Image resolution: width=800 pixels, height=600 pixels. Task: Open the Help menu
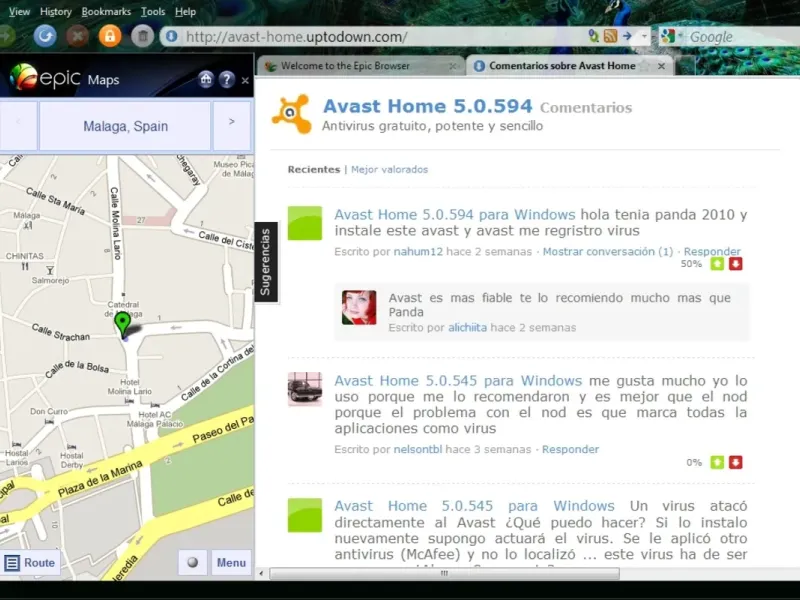pos(185,11)
